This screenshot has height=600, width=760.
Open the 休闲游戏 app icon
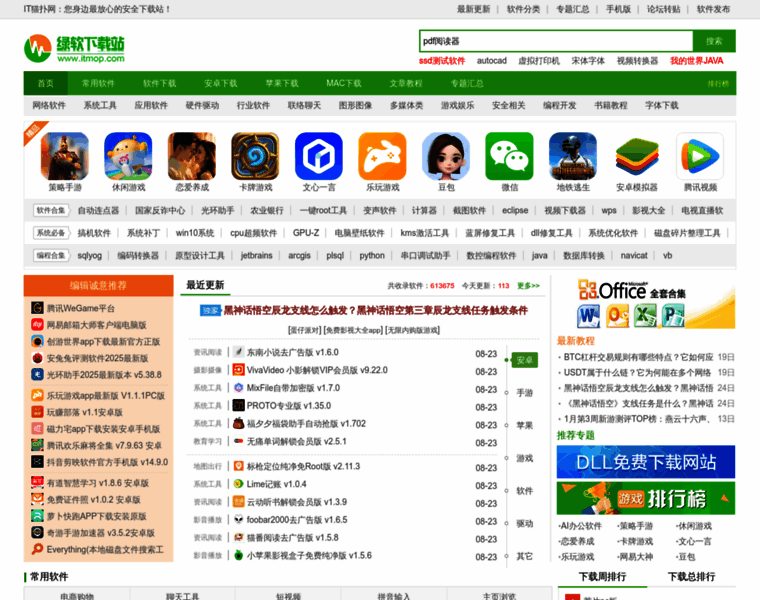(x=128, y=156)
